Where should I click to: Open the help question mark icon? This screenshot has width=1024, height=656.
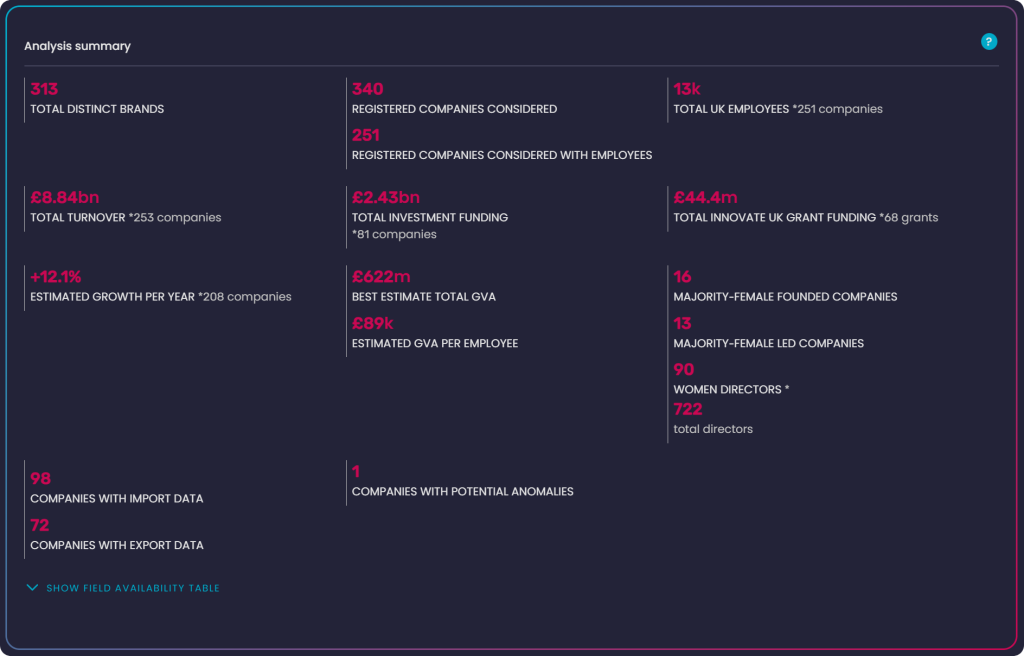point(989,42)
